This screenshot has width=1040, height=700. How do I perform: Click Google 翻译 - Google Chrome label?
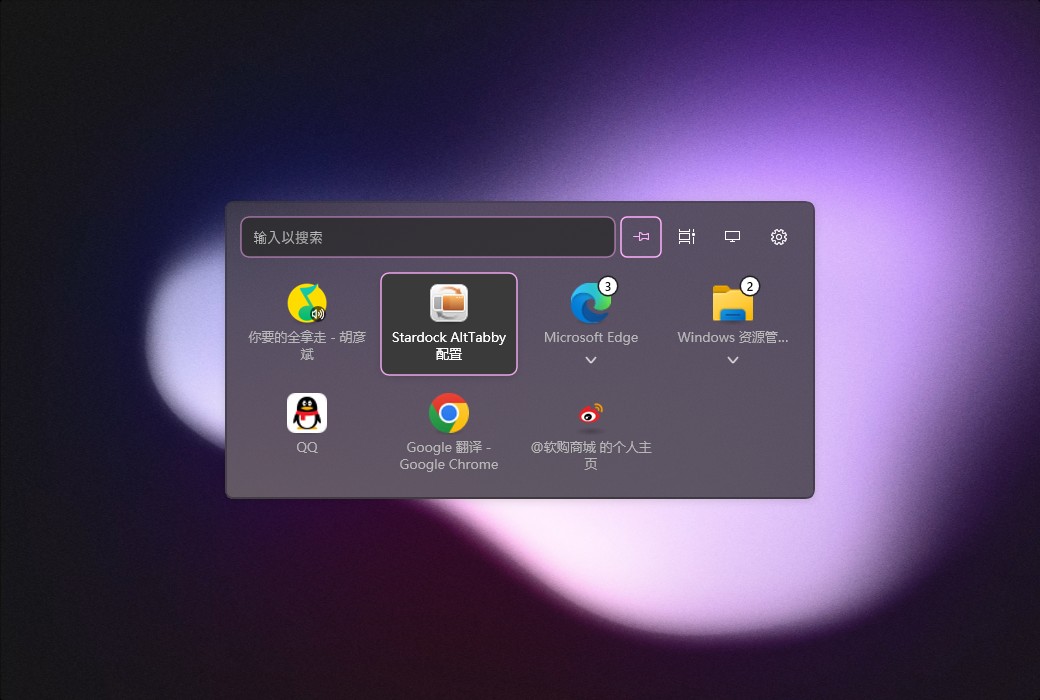(449, 456)
